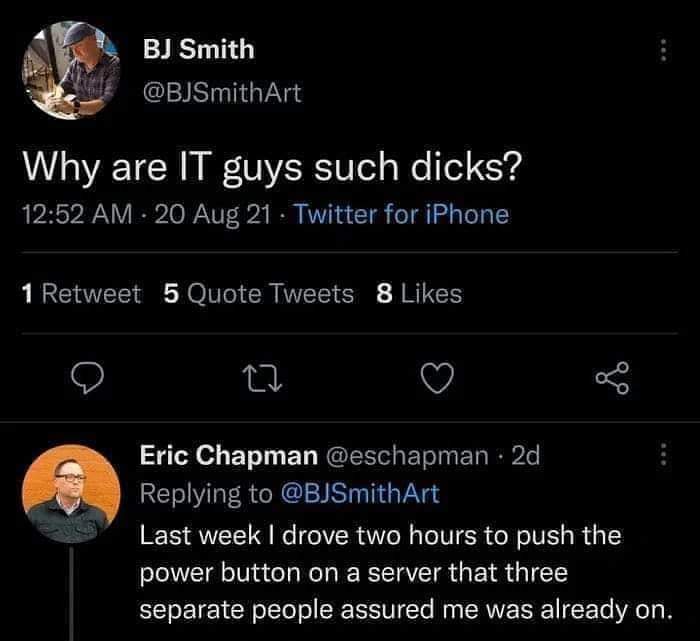This screenshot has width=700, height=641.
Task: Click the @BJSmithArt mention in reply
Action: pyautogui.click(x=360, y=494)
